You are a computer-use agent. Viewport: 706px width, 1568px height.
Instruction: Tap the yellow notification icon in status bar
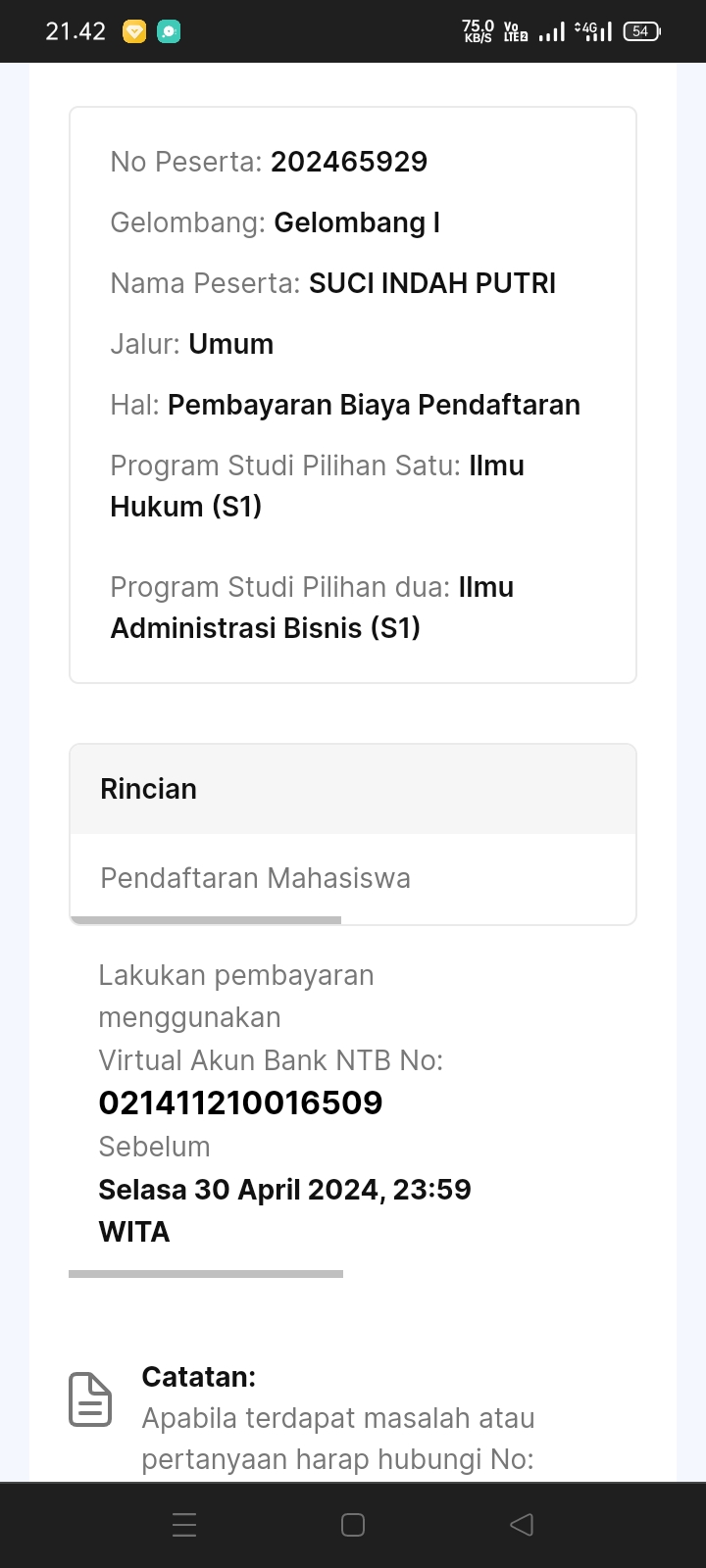coord(134,32)
